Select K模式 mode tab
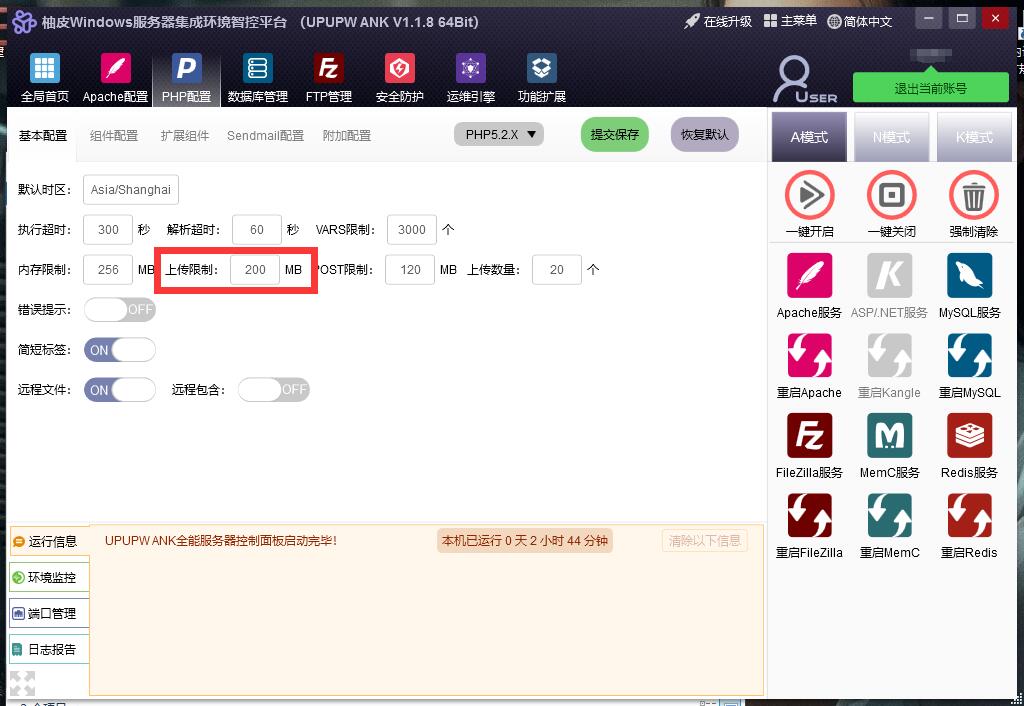This screenshot has width=1024, height=706. point(974,136)
